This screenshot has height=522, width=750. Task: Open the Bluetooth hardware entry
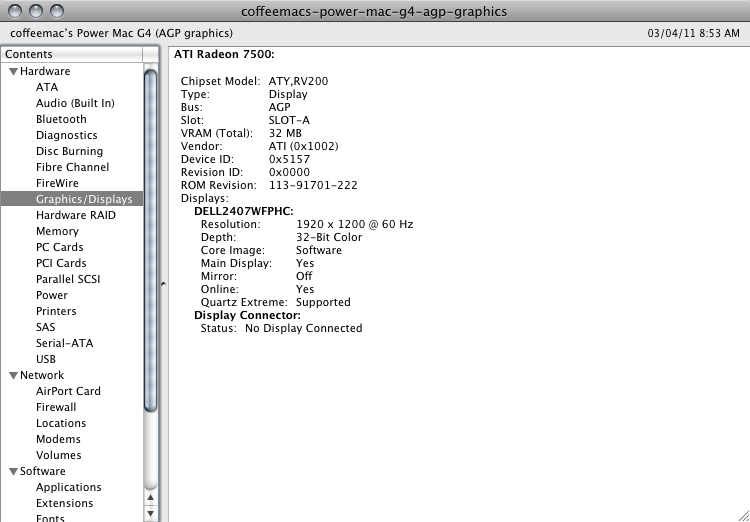tap(61, 119)
